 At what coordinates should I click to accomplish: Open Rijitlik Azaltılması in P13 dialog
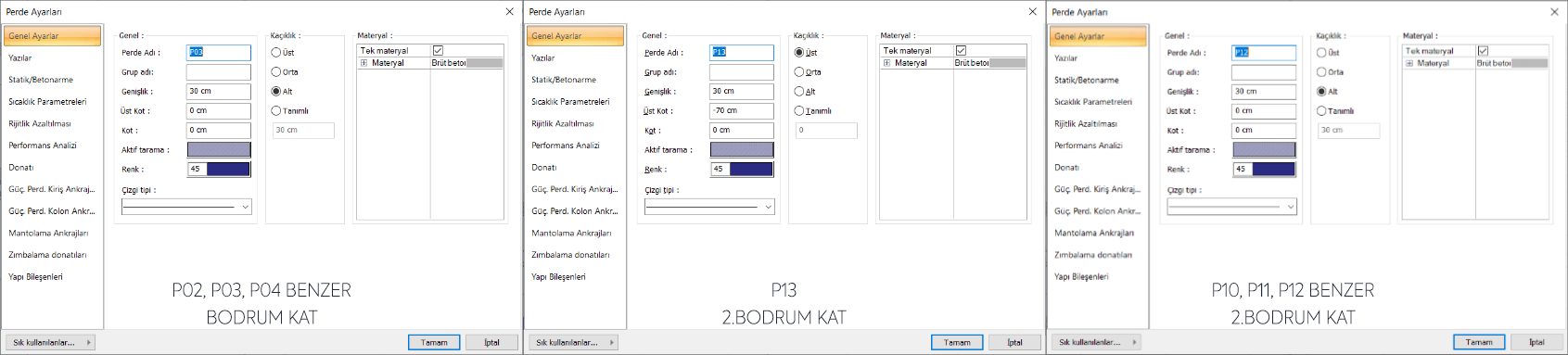[576, 124]
